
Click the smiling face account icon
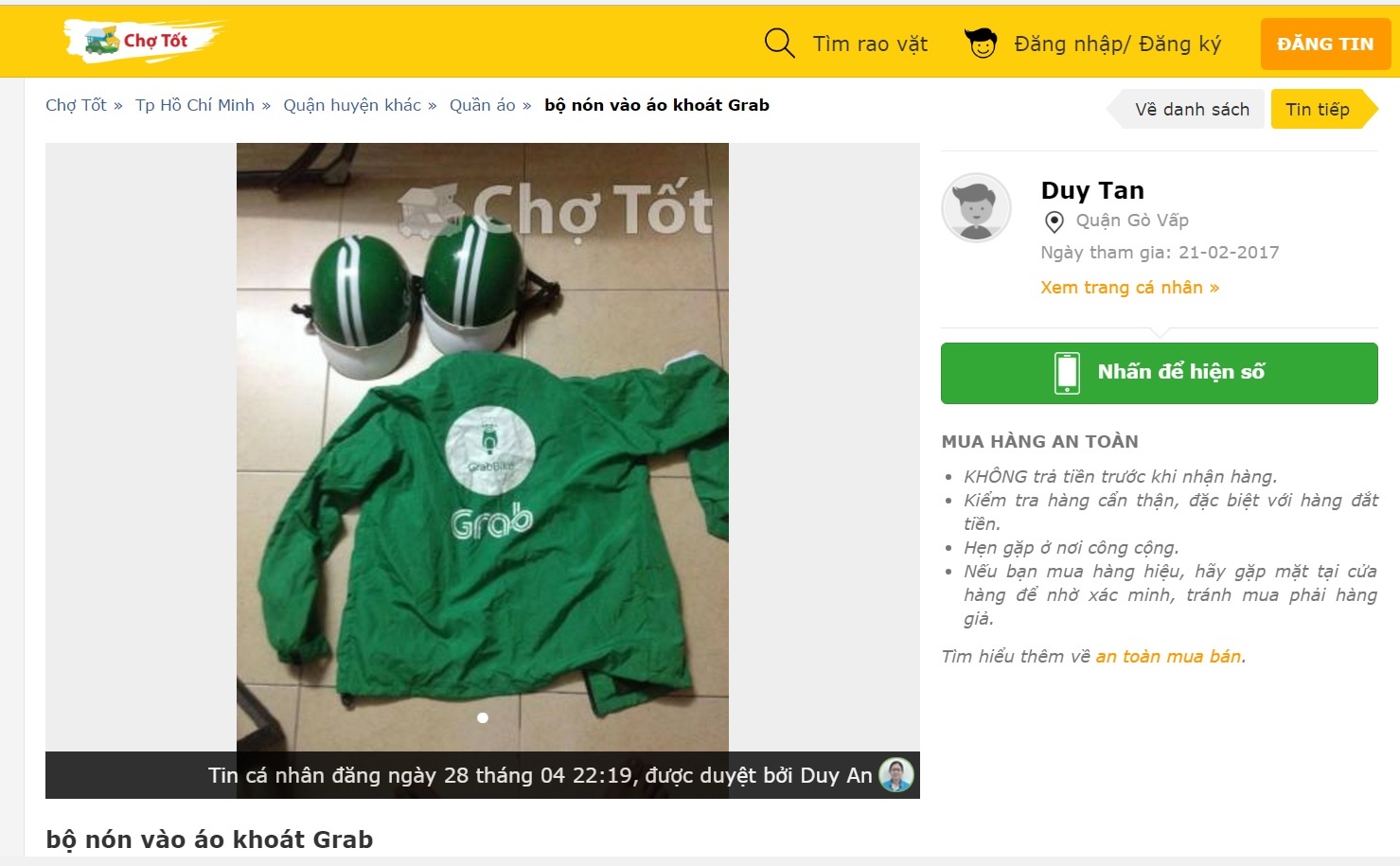pyautogui.click(x=980, y=43)
